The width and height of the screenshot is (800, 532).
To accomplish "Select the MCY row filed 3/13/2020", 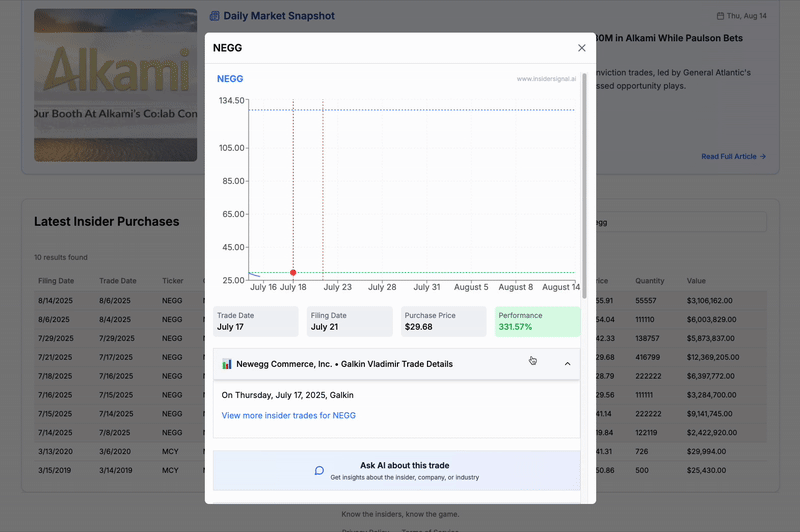I will tap(401, 451).
